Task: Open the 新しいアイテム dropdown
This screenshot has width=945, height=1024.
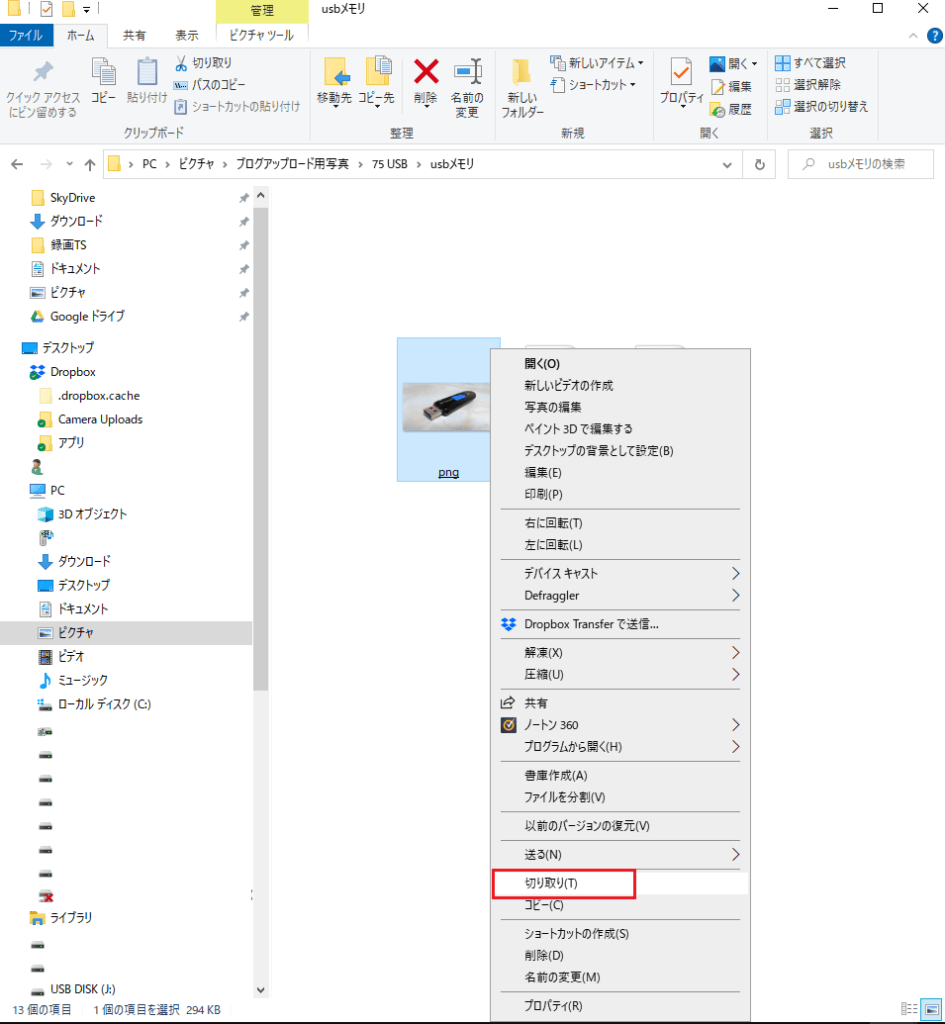Action: (597, 63)
